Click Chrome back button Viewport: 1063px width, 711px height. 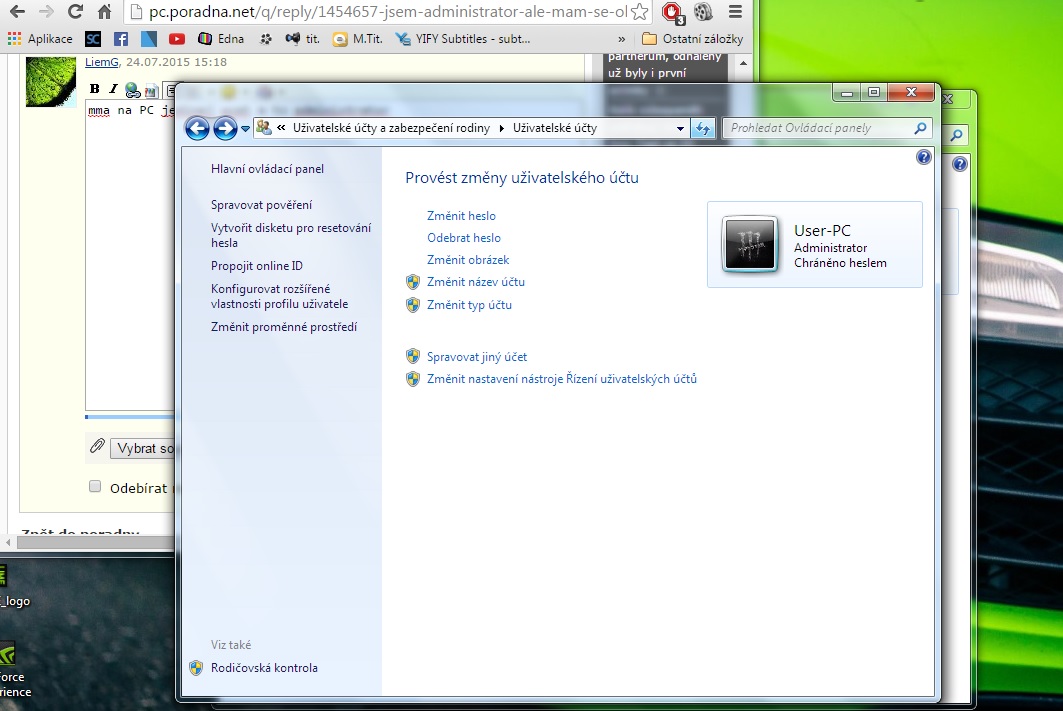pos(16,12)
